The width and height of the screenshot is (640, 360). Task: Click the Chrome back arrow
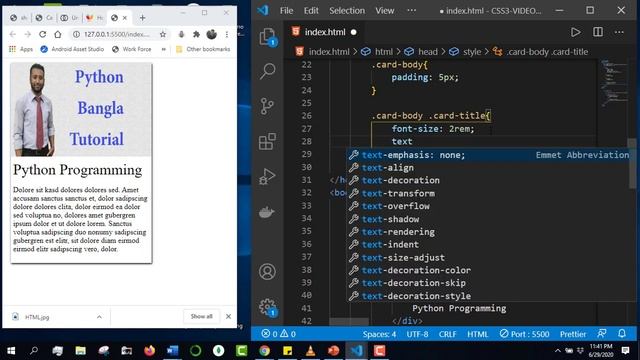[x=13, y=34]
